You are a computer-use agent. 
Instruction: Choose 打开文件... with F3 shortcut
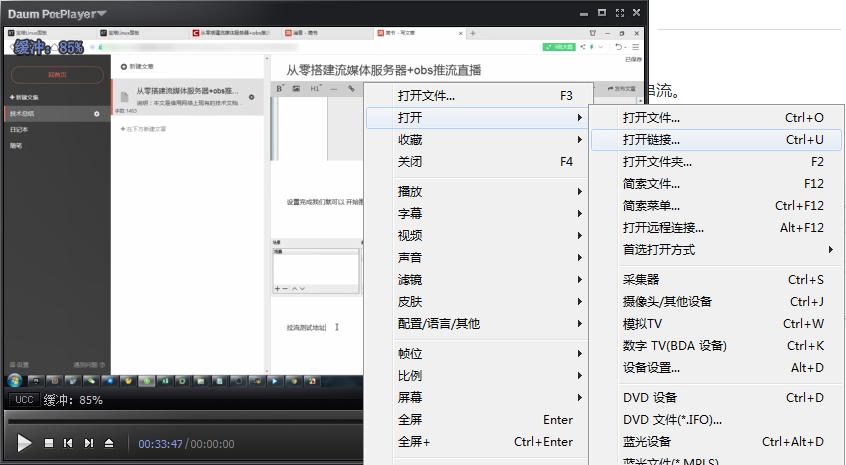tap(477, 96)
